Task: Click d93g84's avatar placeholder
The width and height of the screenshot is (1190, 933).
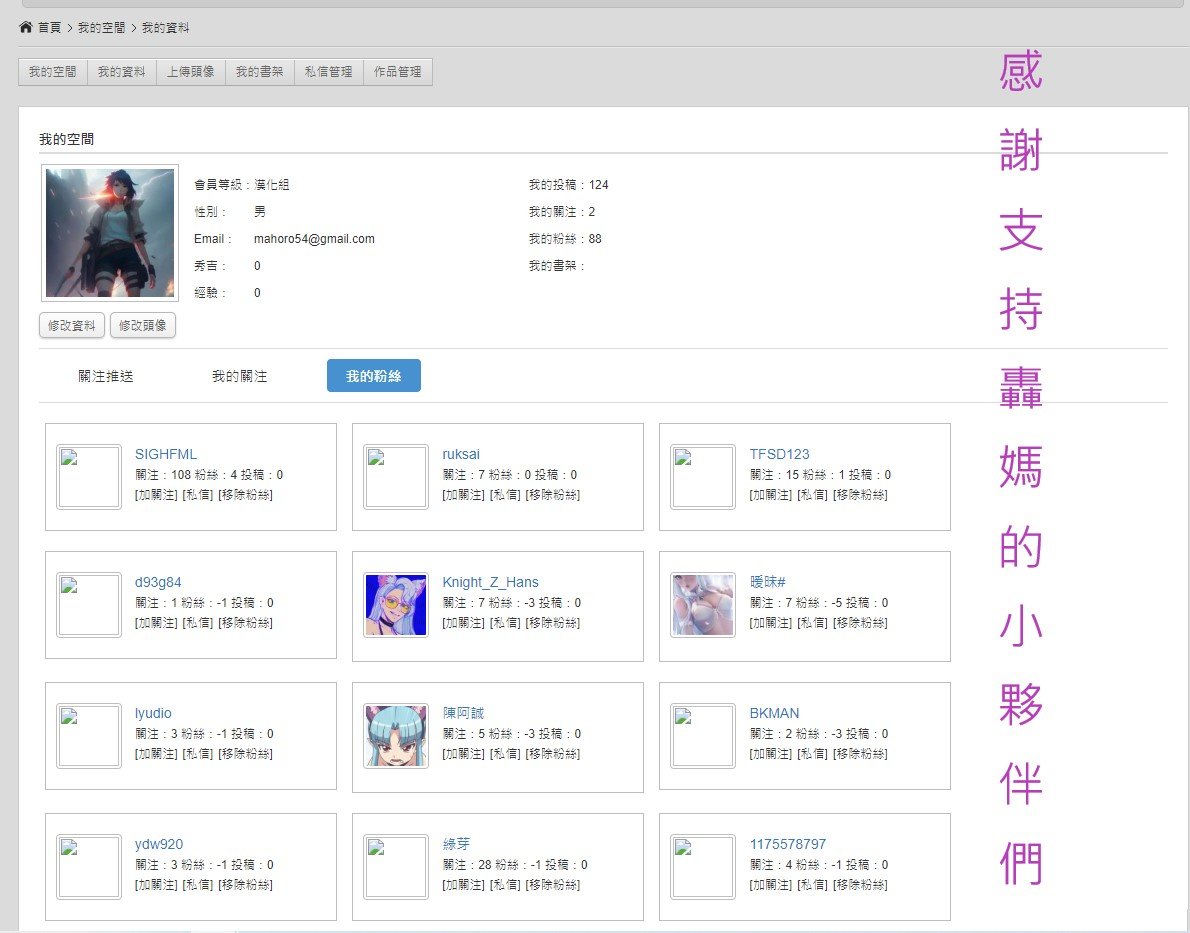Action: [89, 604]
